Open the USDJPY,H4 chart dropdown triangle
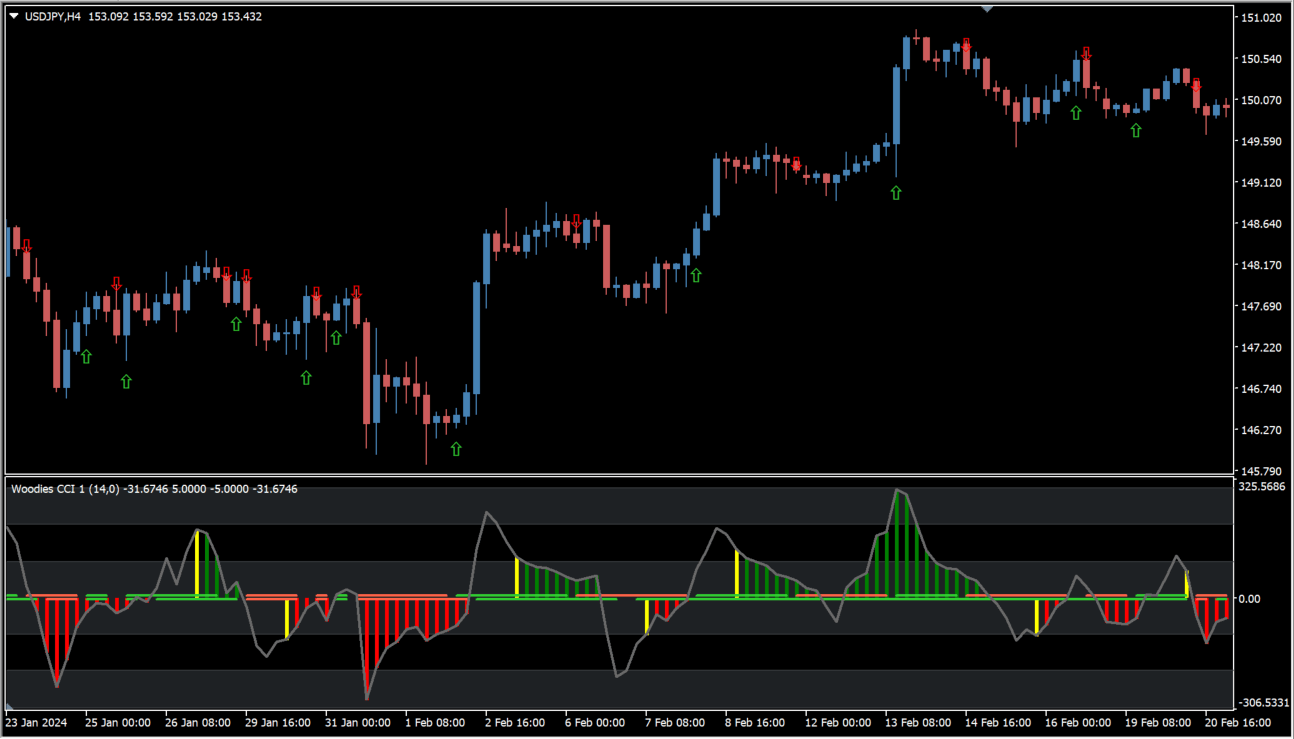Image resolution: width=1294 pixels, height=739 pixels. (13, 16)
